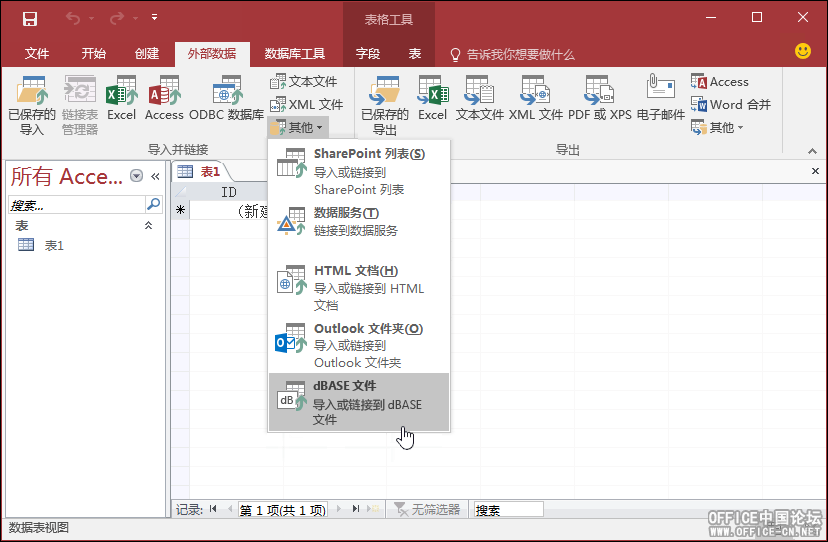Image resolution: width=828 pixels, height=542 pixels.
Task: Choose HTML 文档 from the menu
Action: pos(359,287)
